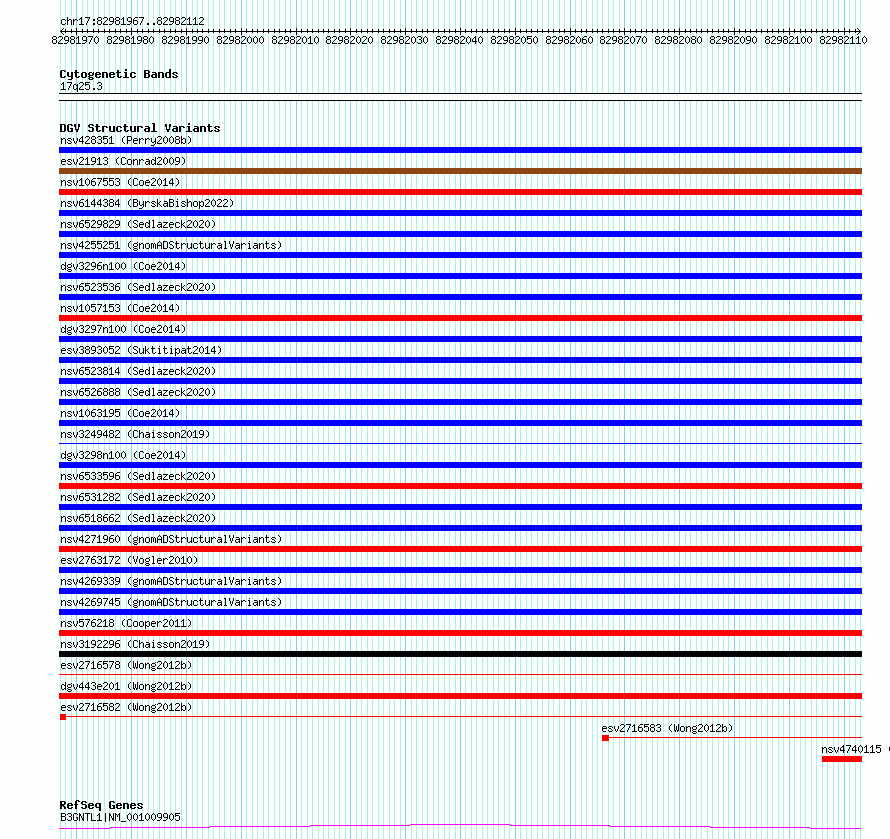Screen dimensions: 890x839
Task: Click ruler position 82981970
Action: tap(75, 40)
